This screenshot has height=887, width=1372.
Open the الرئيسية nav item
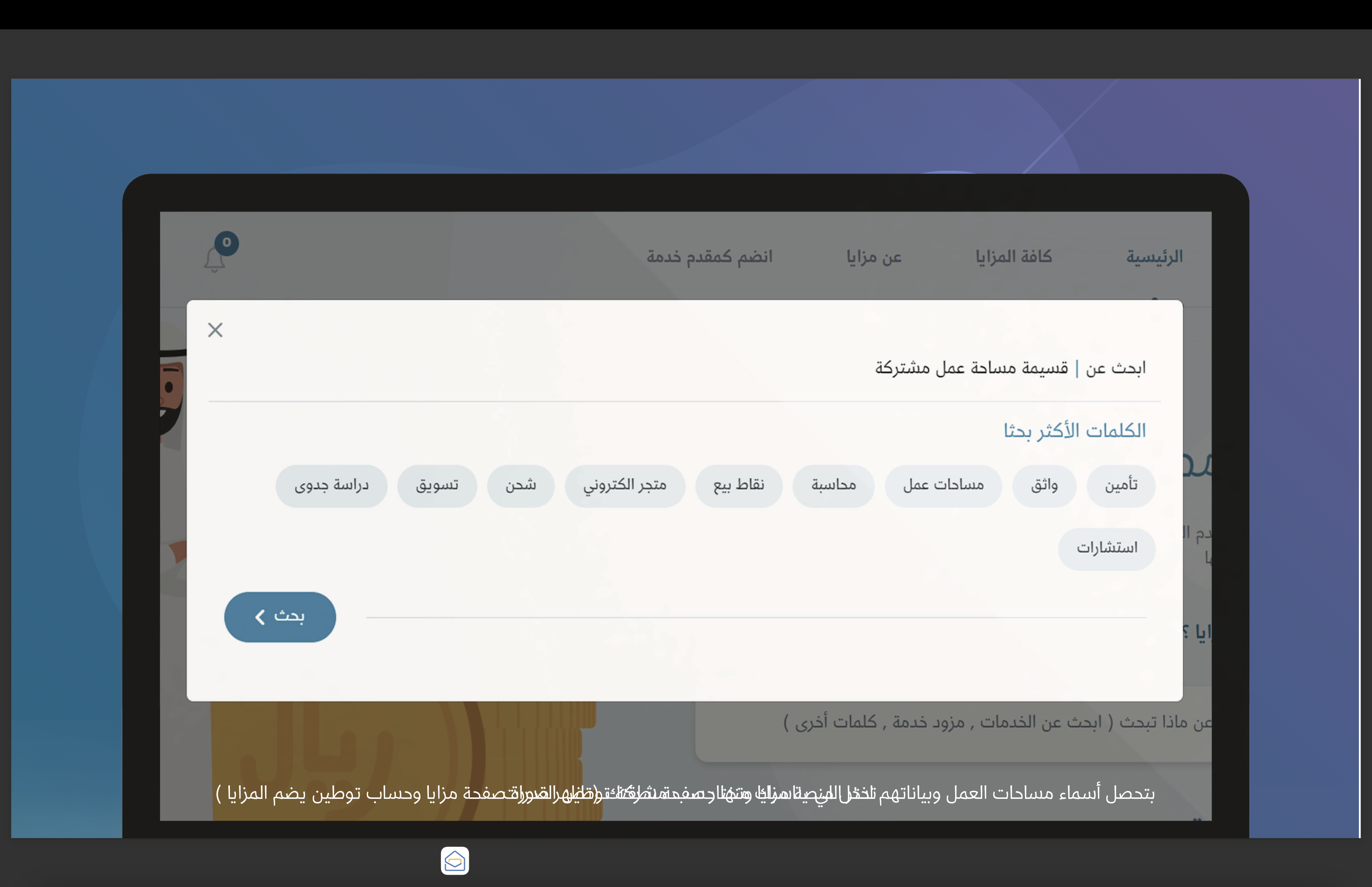point(1154,256)
